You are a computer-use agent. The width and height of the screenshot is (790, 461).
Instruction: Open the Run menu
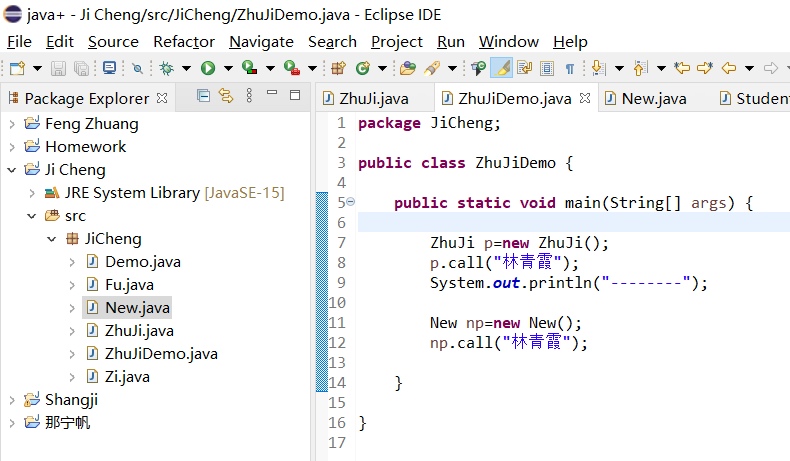click(450, 42)
